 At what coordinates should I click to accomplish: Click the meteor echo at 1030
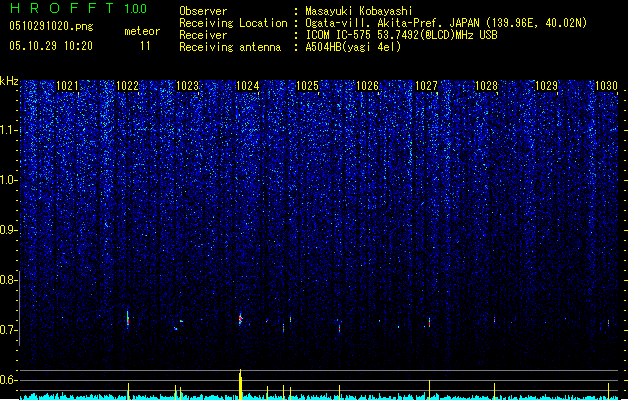coord(609,323)
